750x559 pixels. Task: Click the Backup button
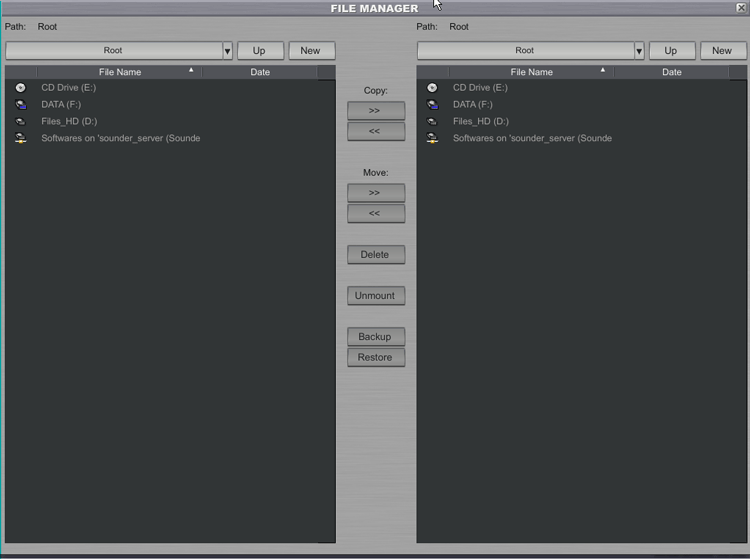[x=376, y=337]
